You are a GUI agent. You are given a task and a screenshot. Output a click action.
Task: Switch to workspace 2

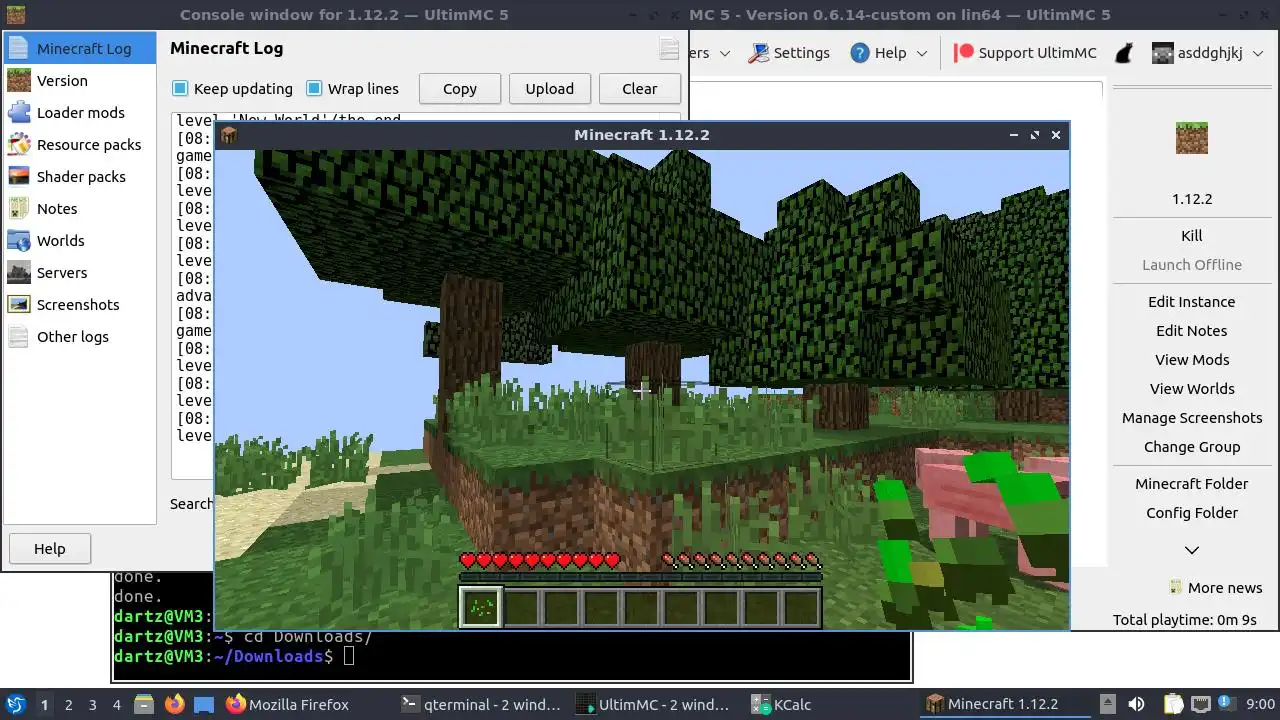[69, 705]
